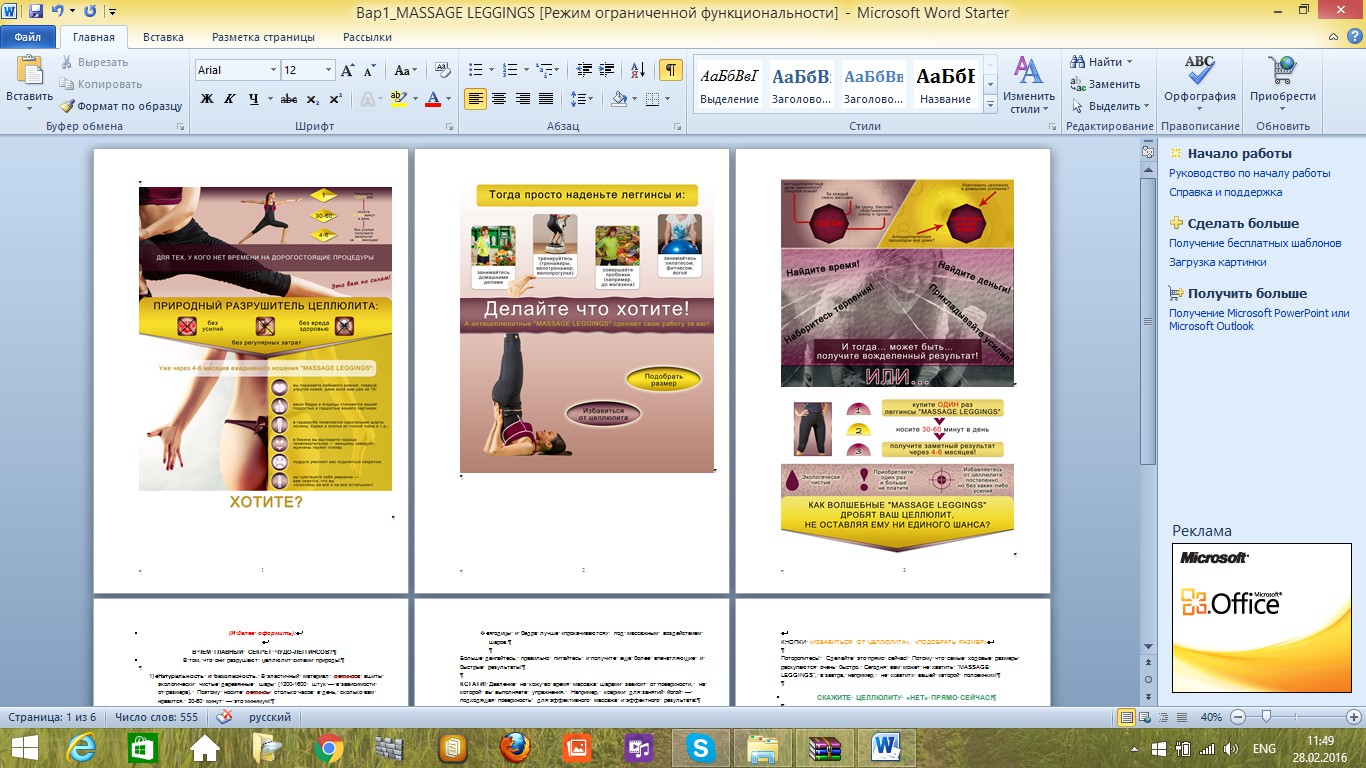
Task: Redo the action in Quick Access toolbar
Action: pos(90,12)
